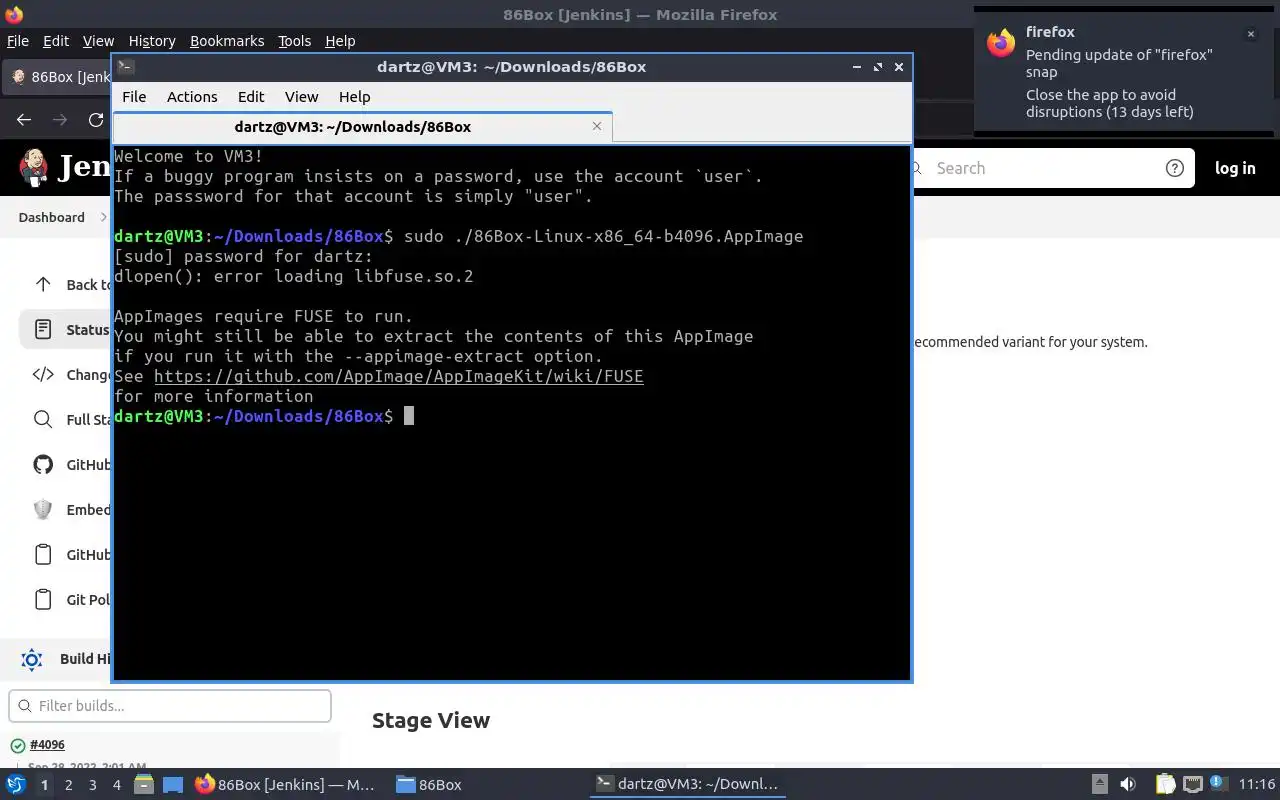Open clipboard manager tray icon
1280x800 pixels.
[1166, 784]
